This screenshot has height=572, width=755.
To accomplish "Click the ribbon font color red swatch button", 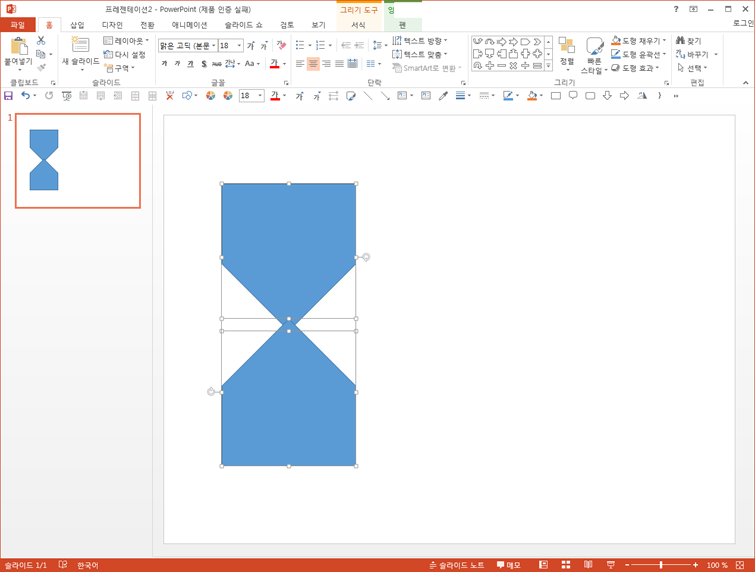I will point(274,64).
